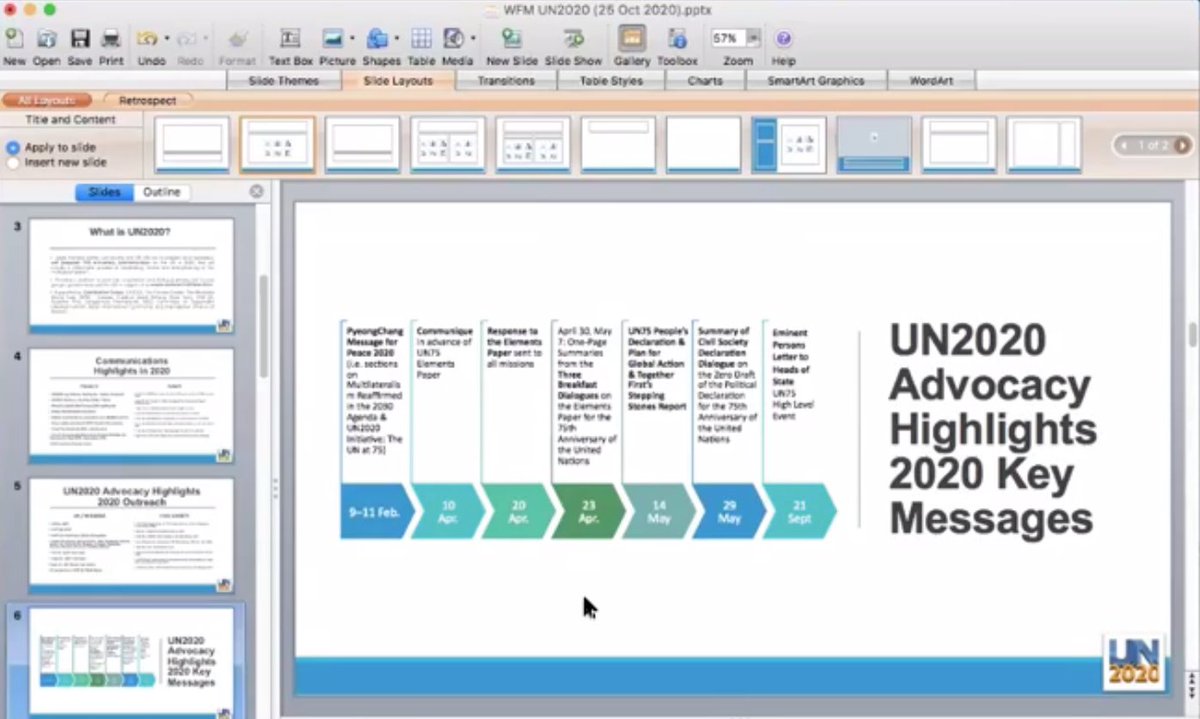The image size is (1200, 719).
Task: Switch to Outline view tab
Action: pyautogui.click(x=162, y=192)
